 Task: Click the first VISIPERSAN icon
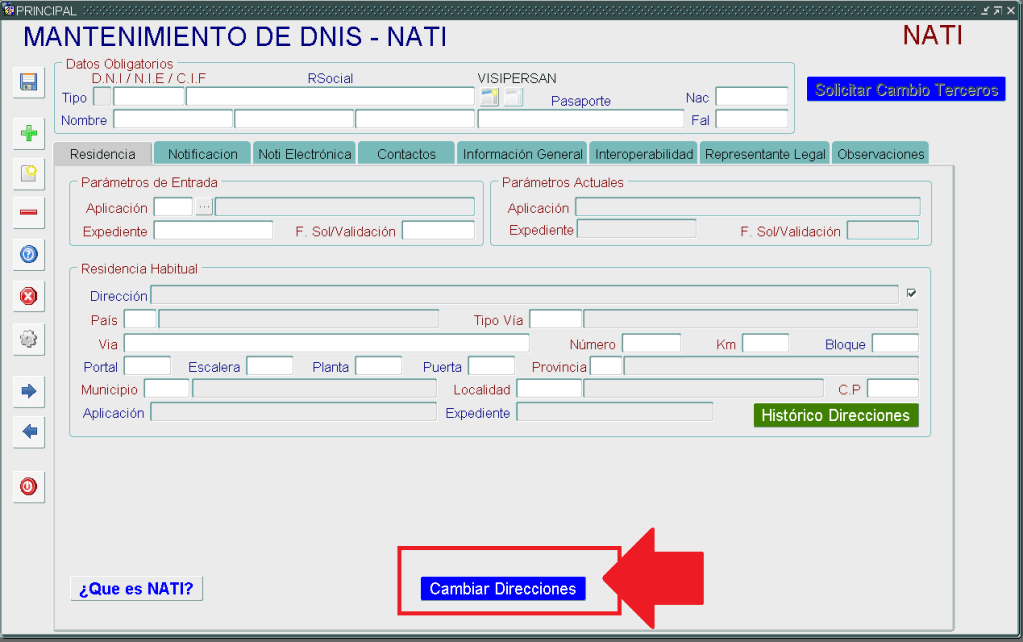489,97
